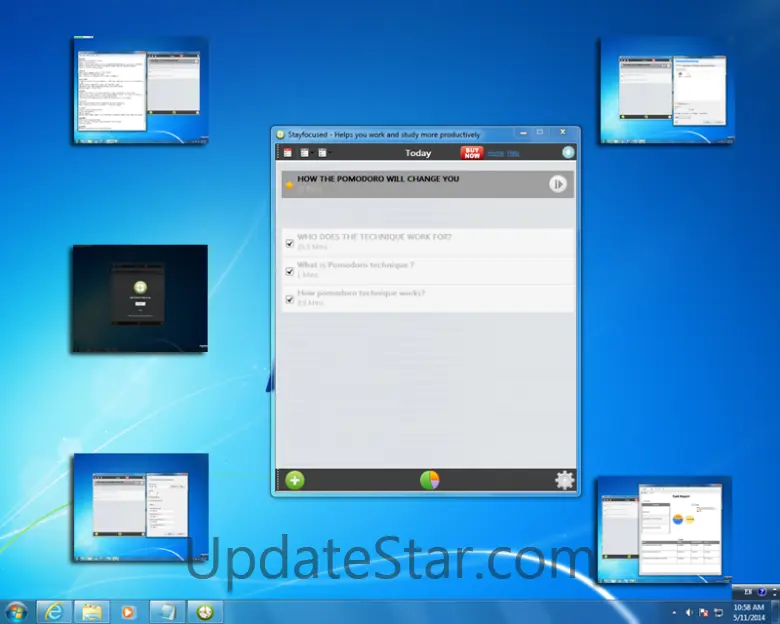
Task: Select What is Pomodoro technique ? task text
Action: [x=355, y=265]
